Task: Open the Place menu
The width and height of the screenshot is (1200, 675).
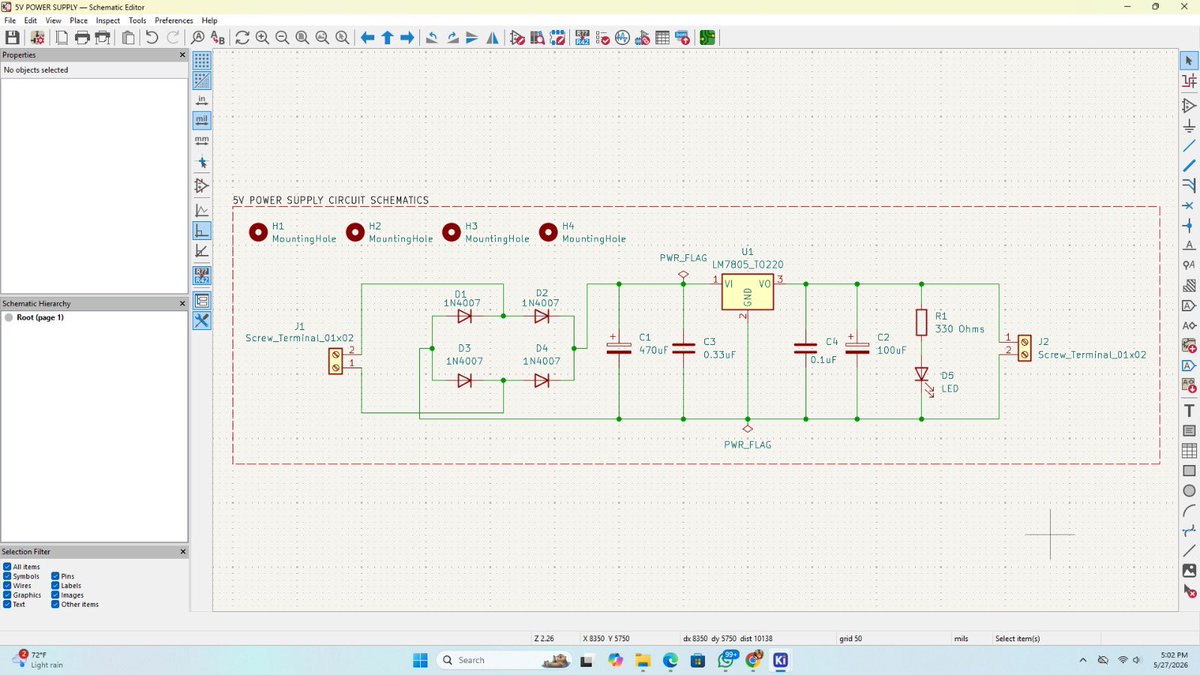Action: point(78,20)
